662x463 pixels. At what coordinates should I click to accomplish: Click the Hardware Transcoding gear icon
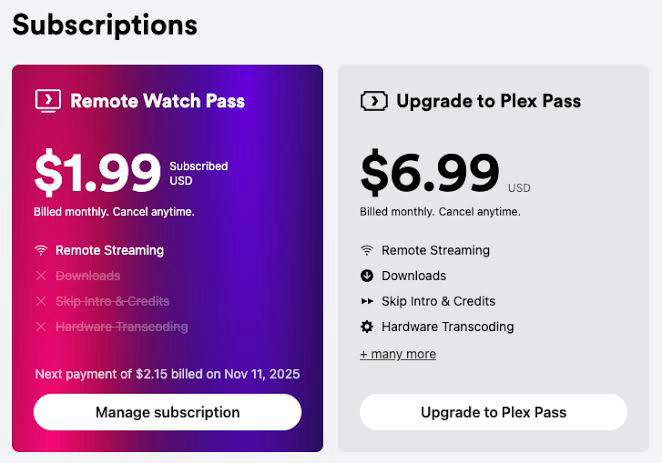(x=367, y=326)
